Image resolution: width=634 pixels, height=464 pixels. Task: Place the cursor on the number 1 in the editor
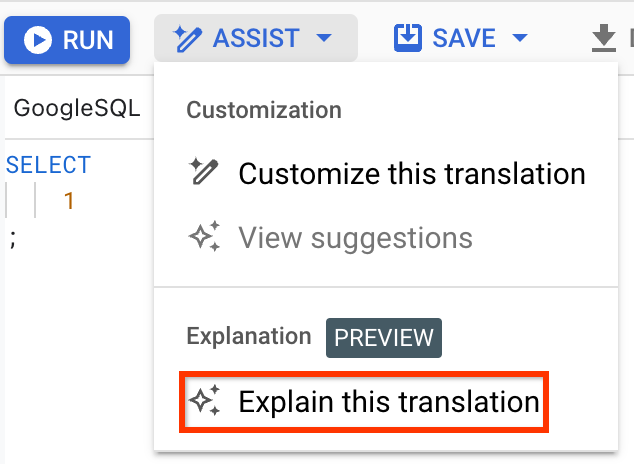point(69,201)
